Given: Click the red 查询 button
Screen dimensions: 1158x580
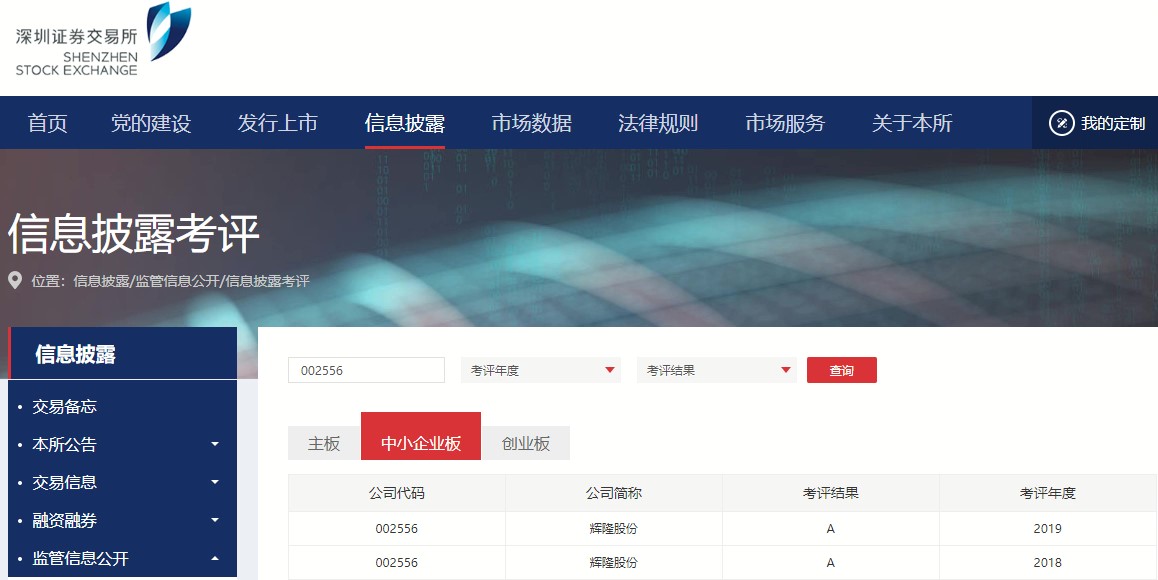Looking at the screenshot, I should coord(842,370).
